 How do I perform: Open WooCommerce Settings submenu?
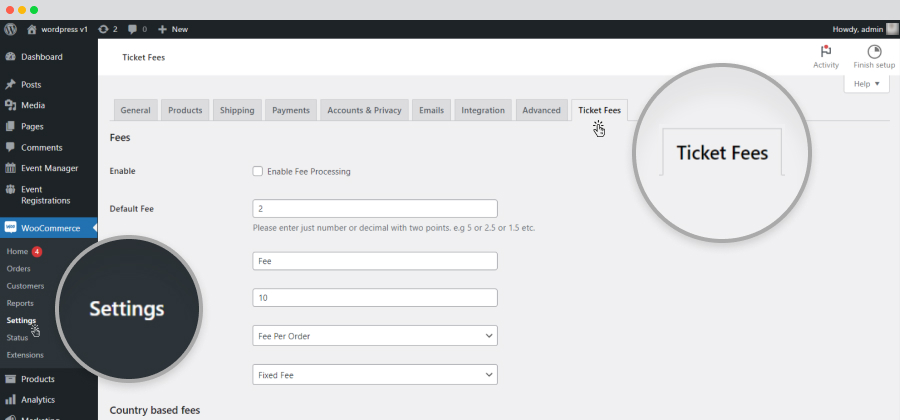(21, 320)
